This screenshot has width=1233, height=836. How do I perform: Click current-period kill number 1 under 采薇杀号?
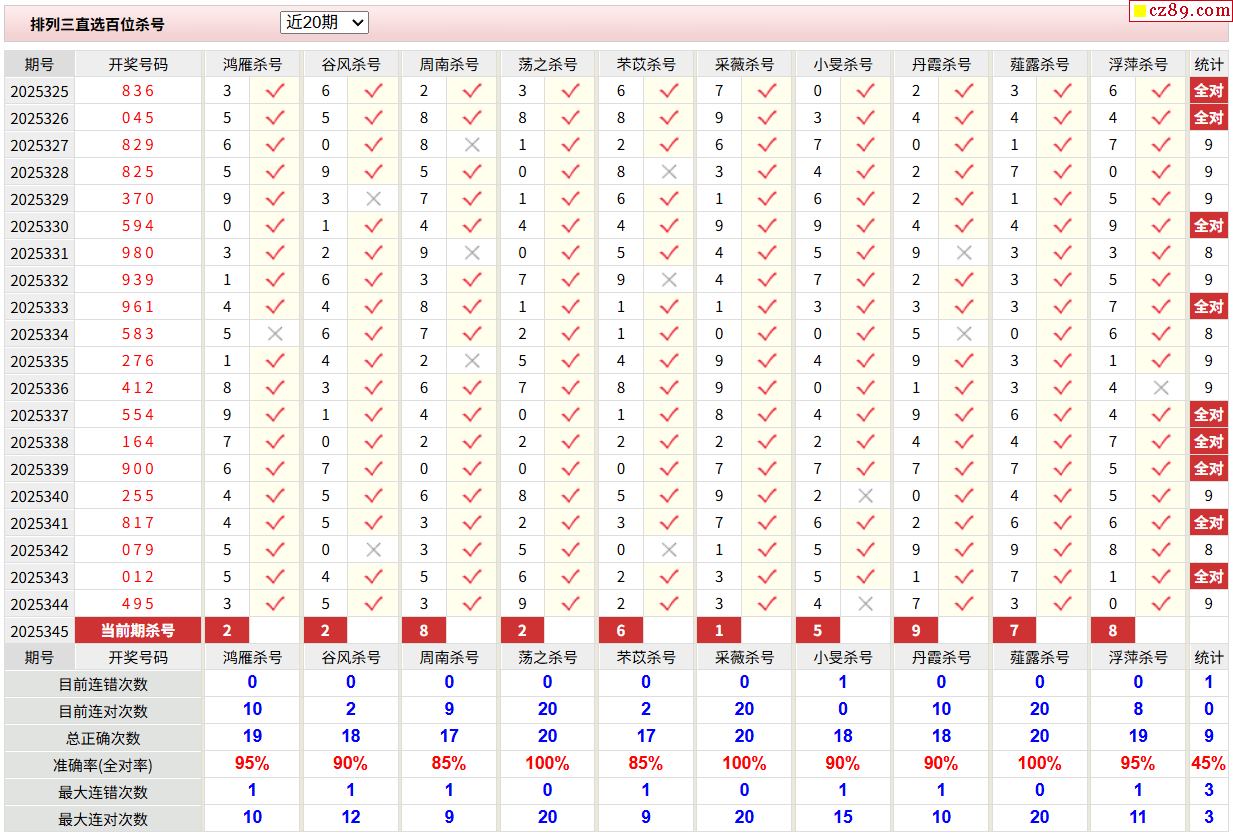click(720, 631)
